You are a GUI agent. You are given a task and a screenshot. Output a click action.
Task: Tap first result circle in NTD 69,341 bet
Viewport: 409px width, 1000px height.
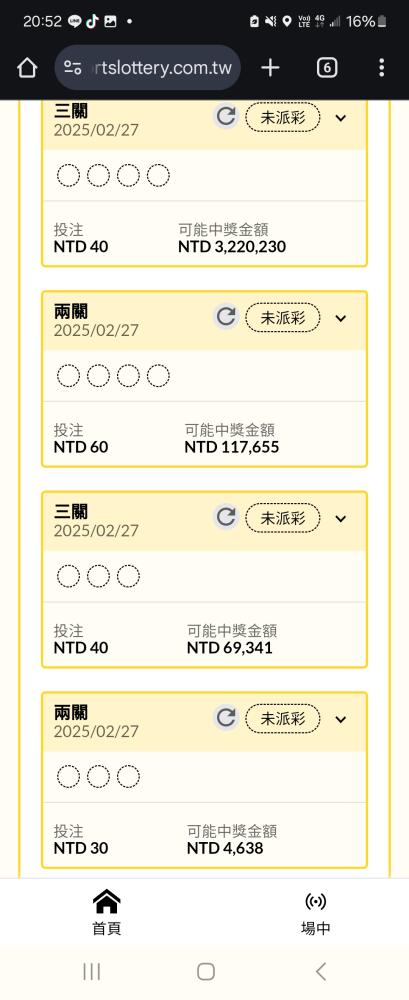(68, 577)
